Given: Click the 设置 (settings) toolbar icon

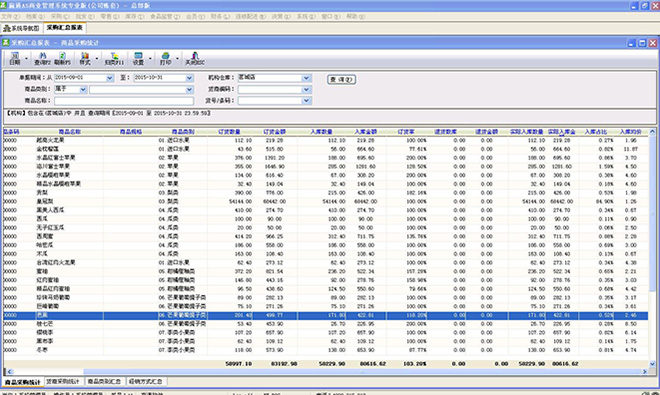Looking at the screenshot, I should (x=138, y=59).
